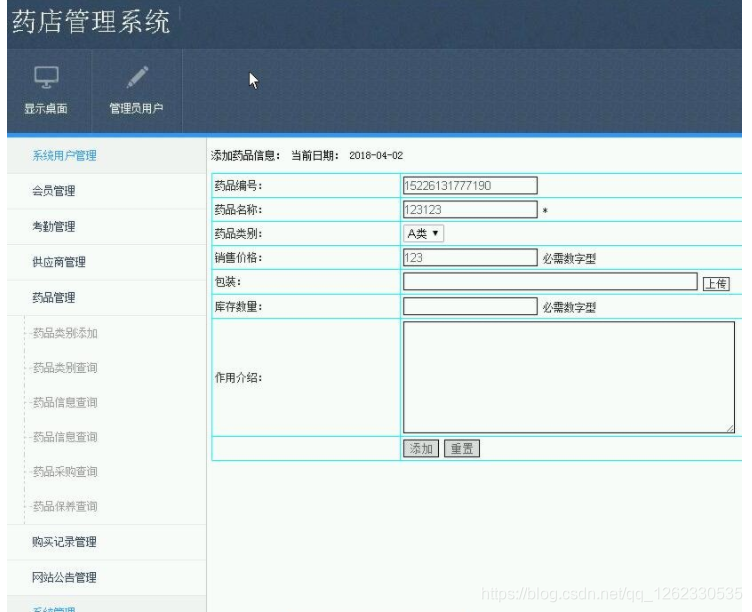
Task: Select the 药品保养查询 submenu item
Action: point(65,506)
